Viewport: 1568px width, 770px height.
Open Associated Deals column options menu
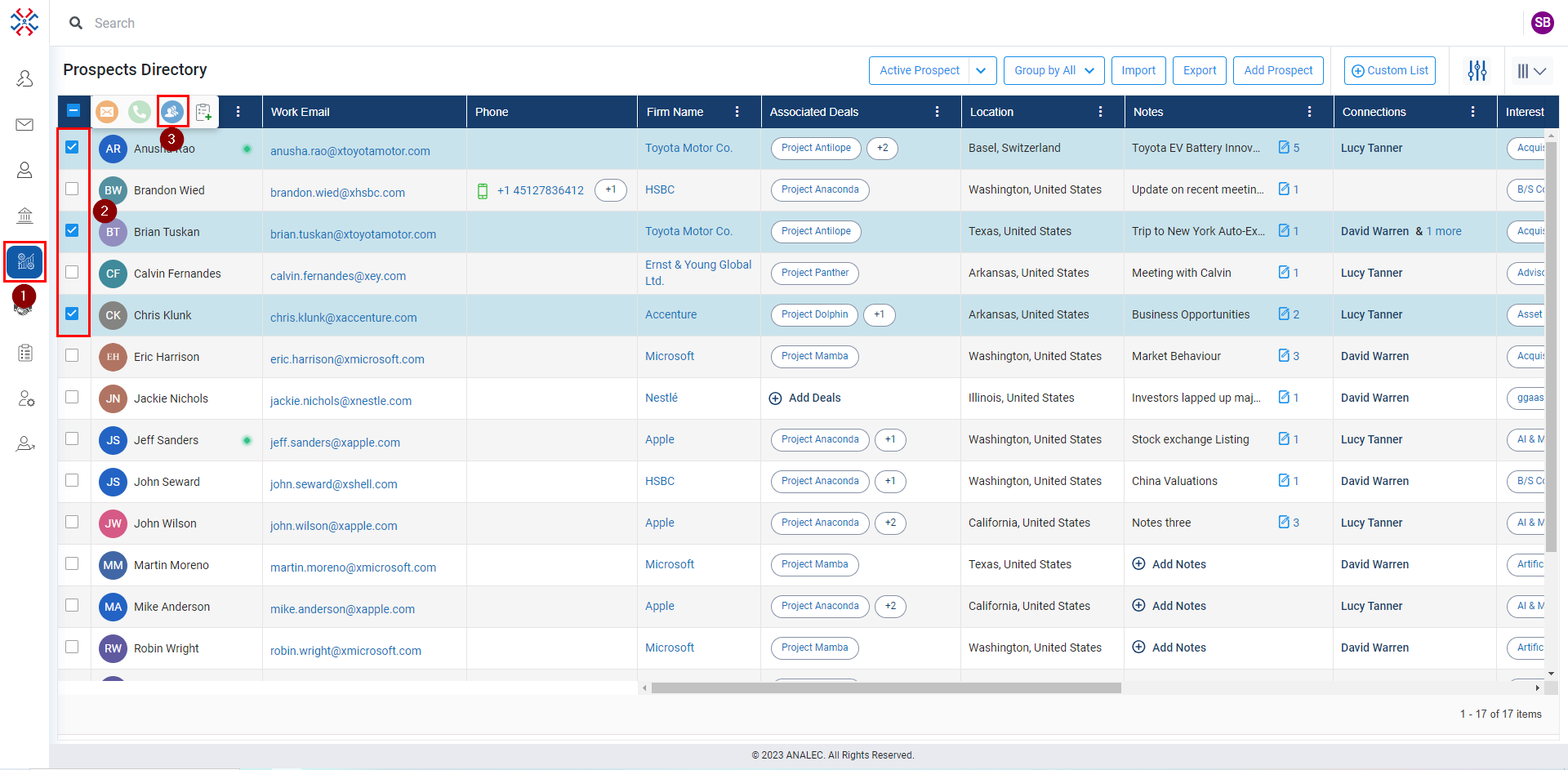coord(937,112)
